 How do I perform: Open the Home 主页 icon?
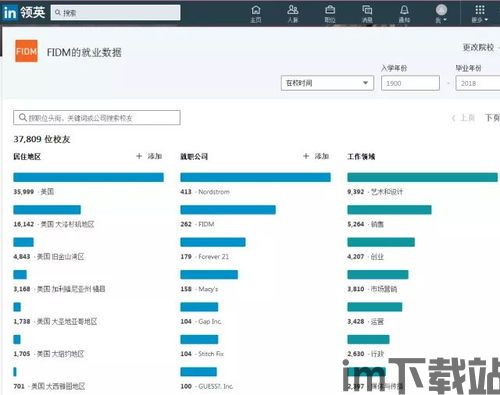pos(256,14)
